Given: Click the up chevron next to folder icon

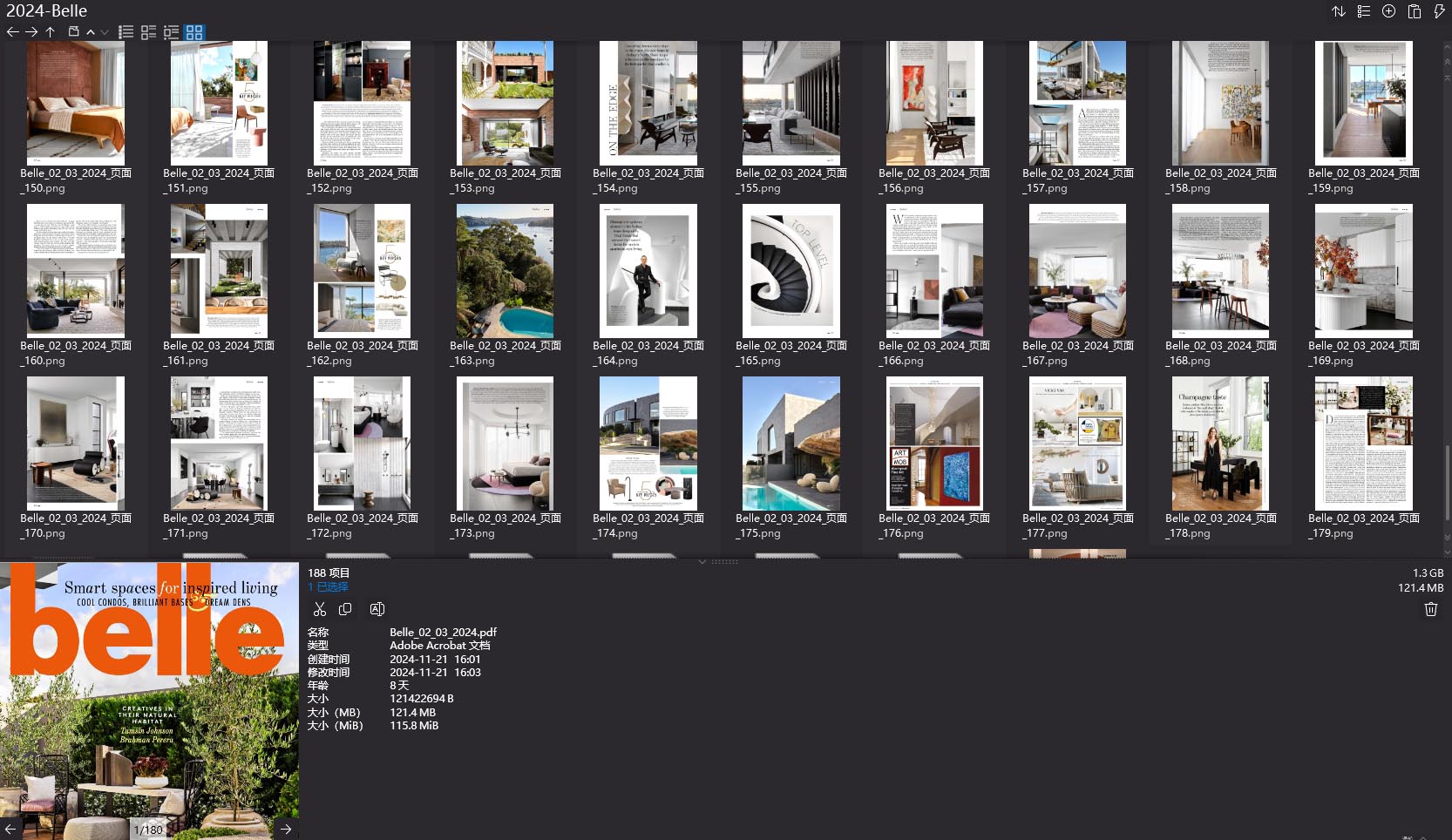Looking at the screenshot, I should point(91,32).
